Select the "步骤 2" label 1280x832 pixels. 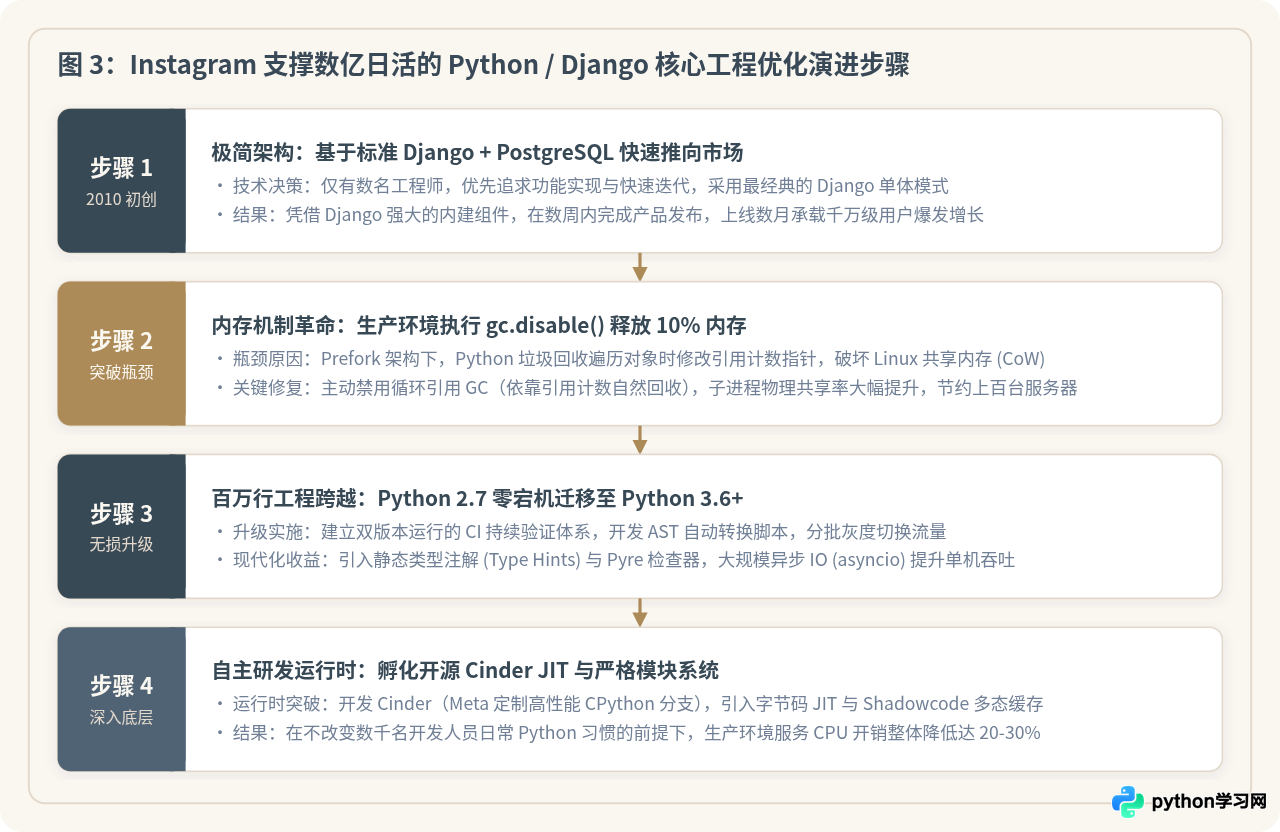click(121, 341)
